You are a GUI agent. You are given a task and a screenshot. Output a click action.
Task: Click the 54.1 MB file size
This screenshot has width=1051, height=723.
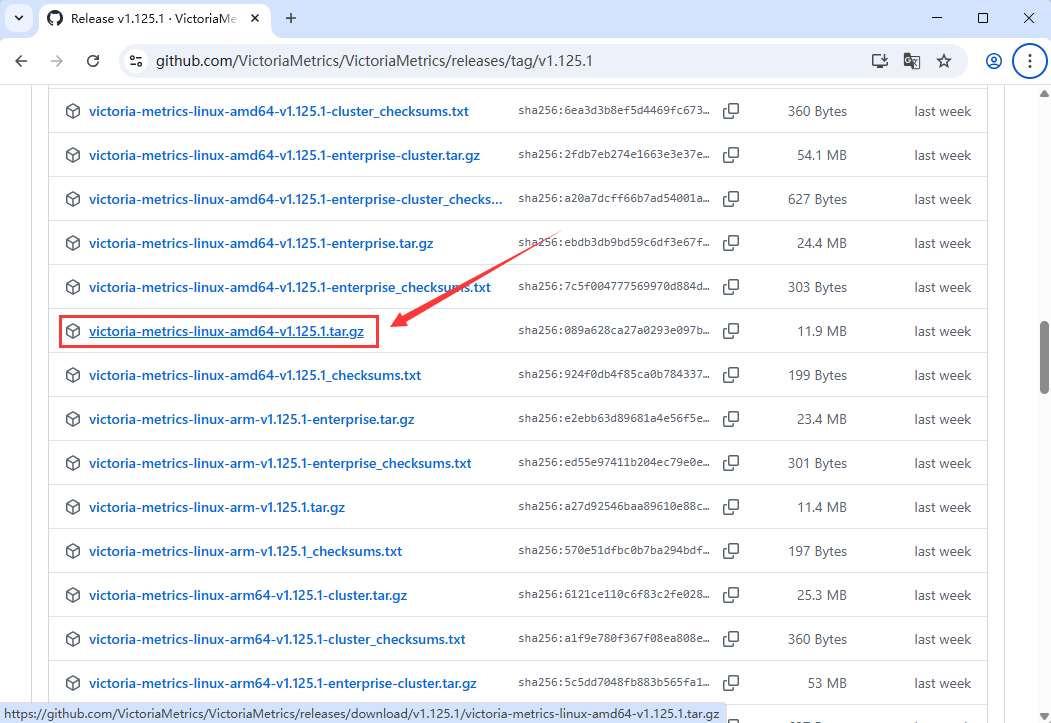click(822, 155)
